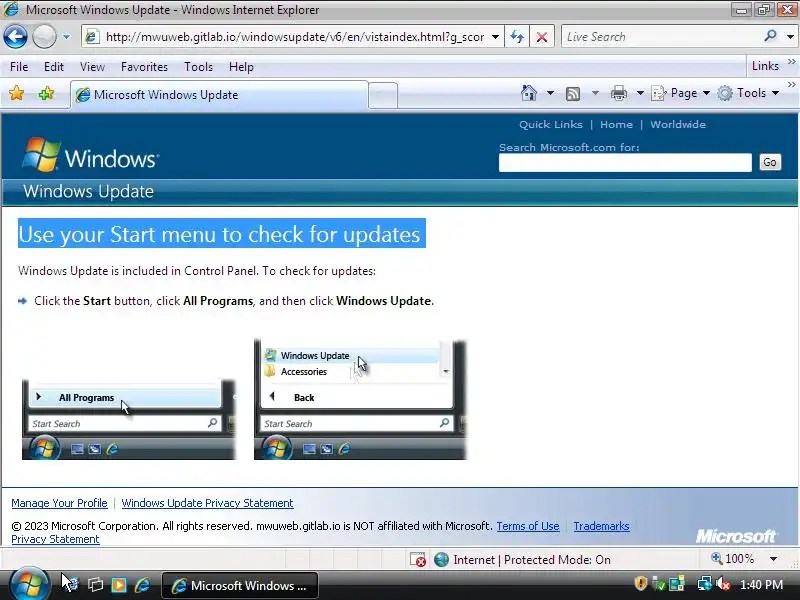Open Manage Your Profile link
The width and height of the screenshot is (800, 600).
(x=59, y=503)
